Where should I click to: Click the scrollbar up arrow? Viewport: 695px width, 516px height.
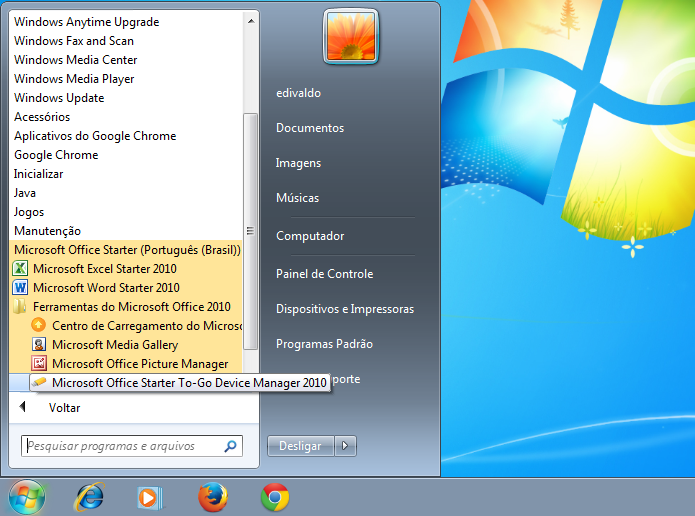click(251, 21)
